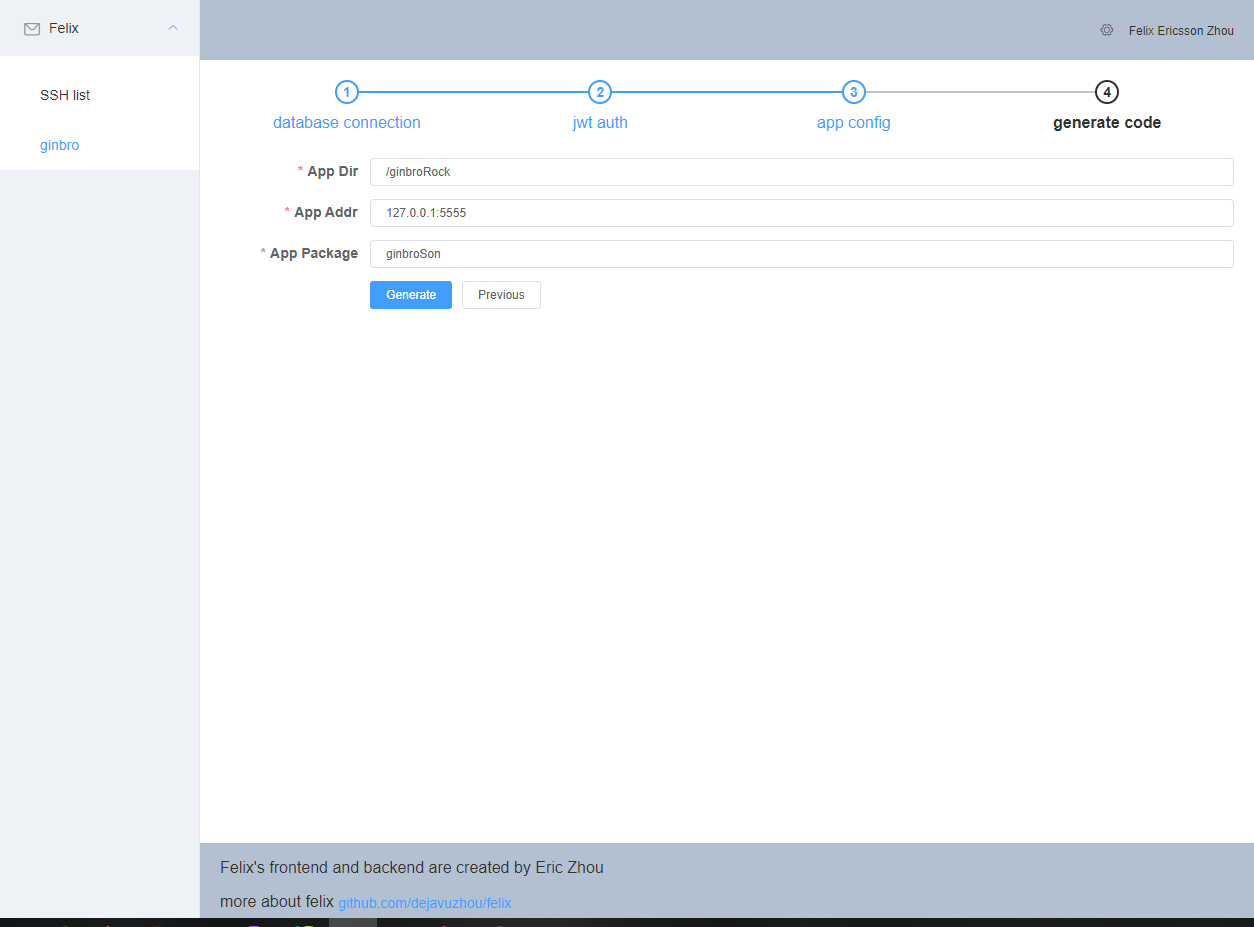Focus the App Dir input field
1254x927 pixels.
point(800,172)
